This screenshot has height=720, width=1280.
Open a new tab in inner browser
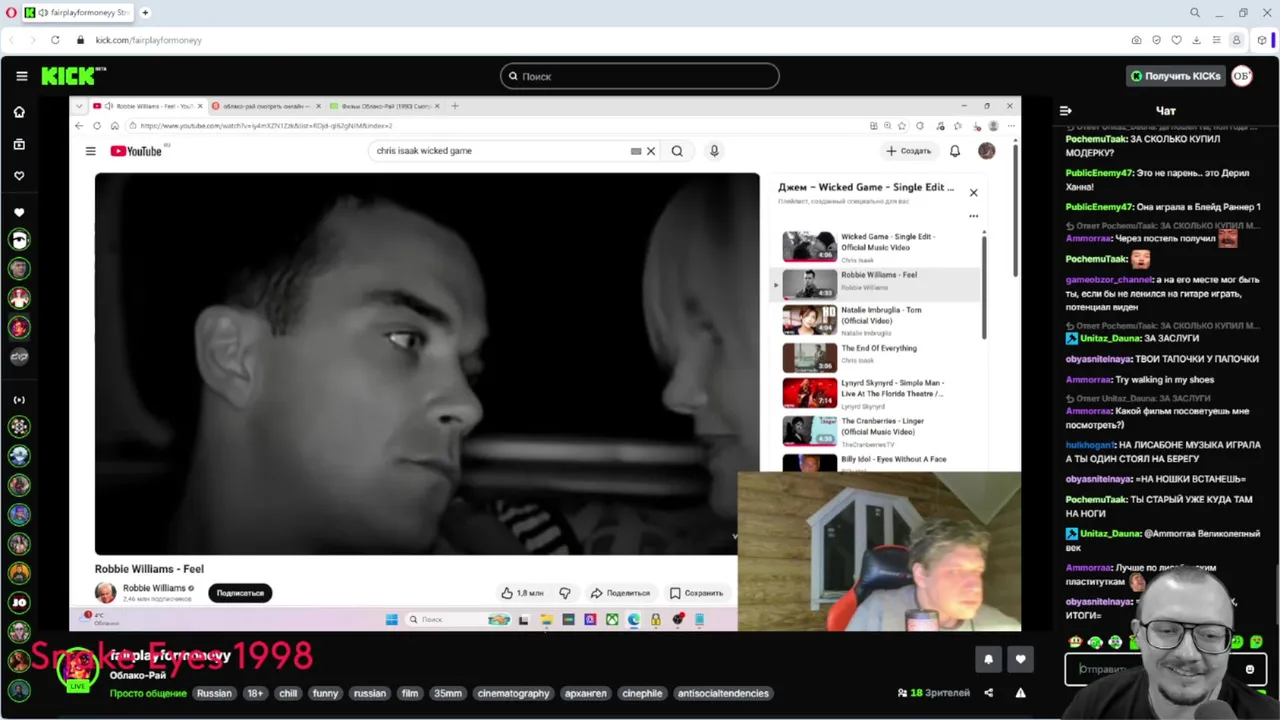tap(455, 106)
